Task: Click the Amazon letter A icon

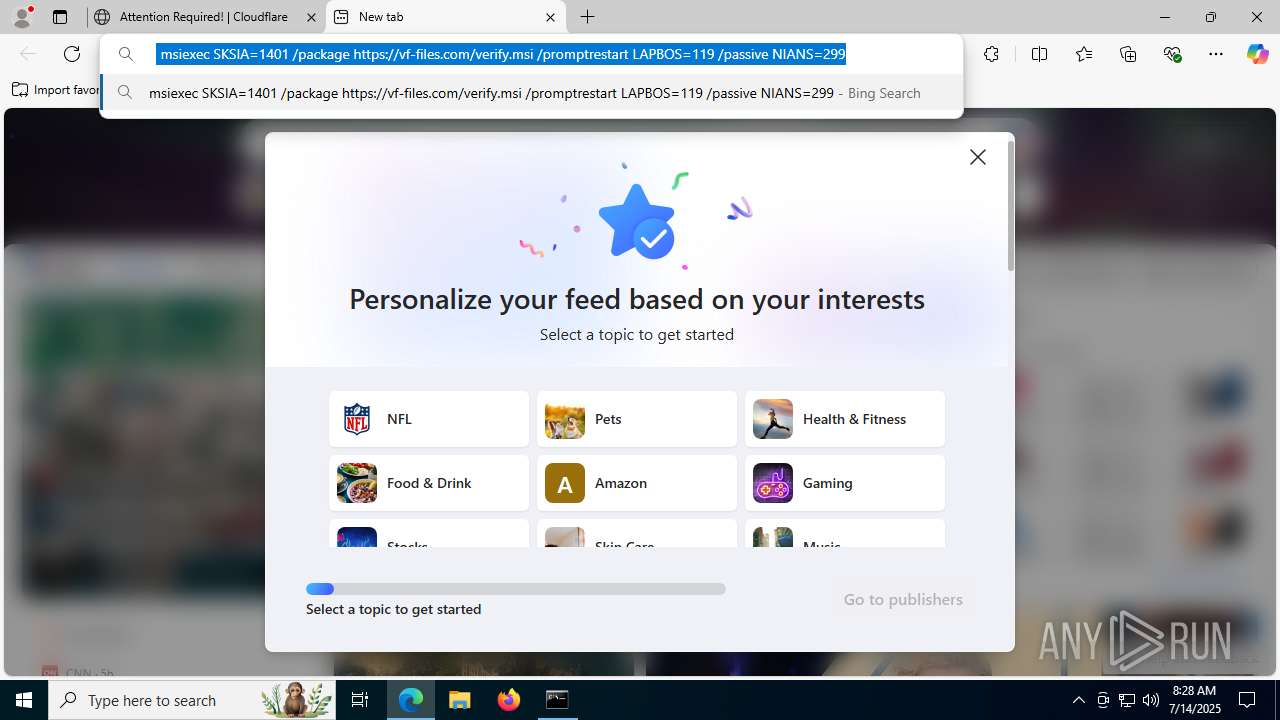Action: tap(565, 483)
